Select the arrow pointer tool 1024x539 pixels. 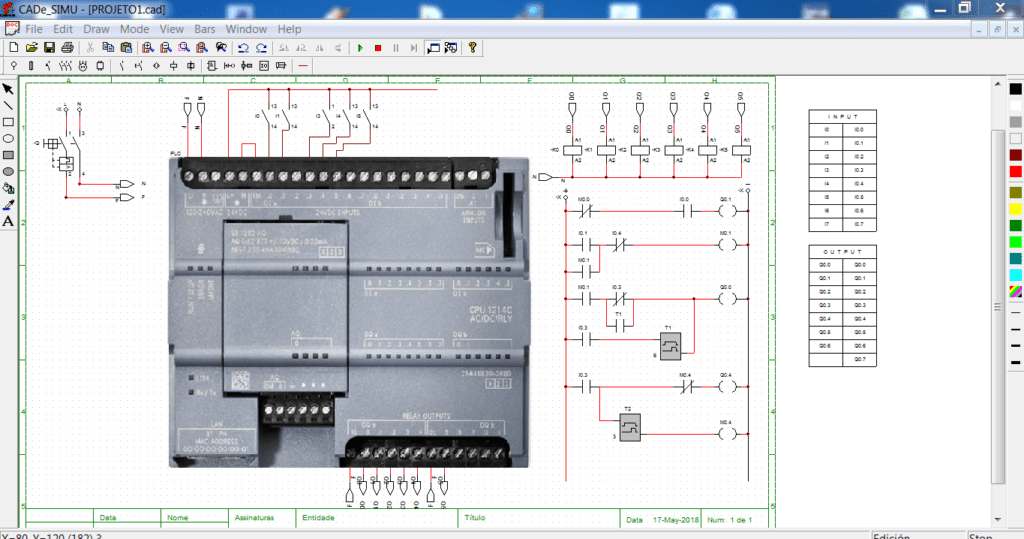pos(8,89)
